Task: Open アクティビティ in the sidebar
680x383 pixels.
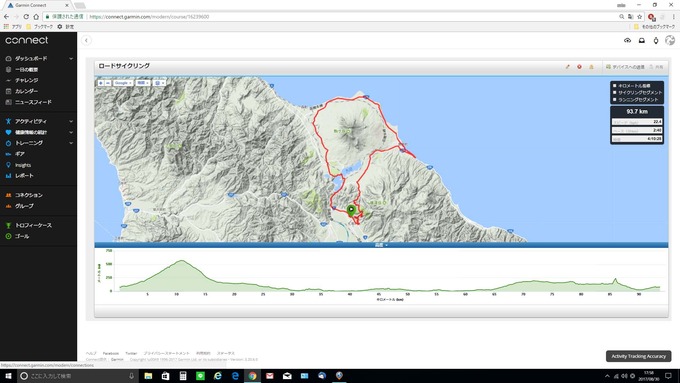Action: [x=30, y=121]
